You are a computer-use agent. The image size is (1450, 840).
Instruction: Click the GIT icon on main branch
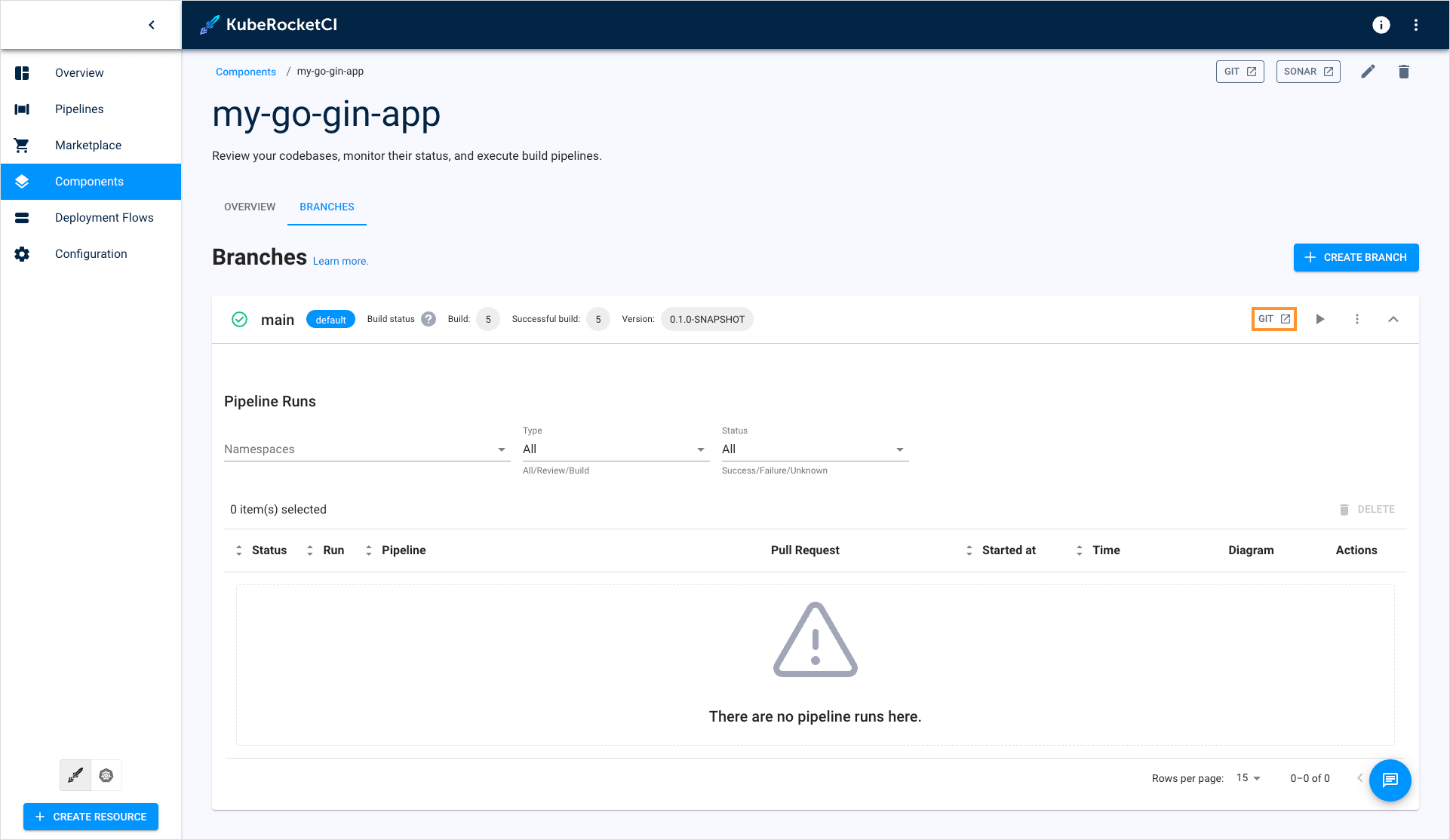point(1273,319)
